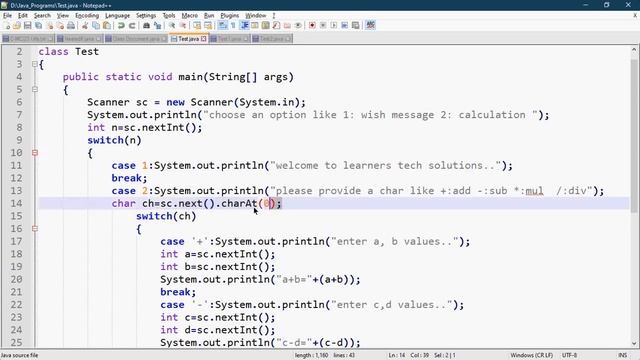Save the file using Save icon

[27, 25]
